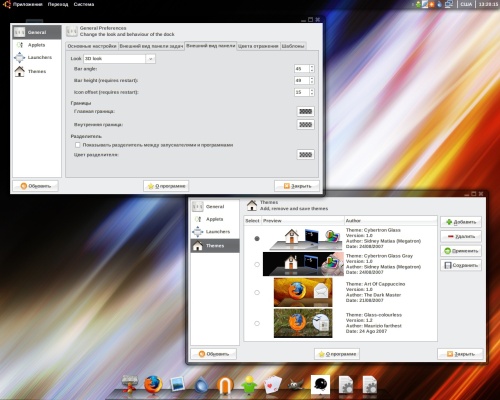The width and height of the screenshot is (500, 400).
Task: Open the Система menu in the top panel
Action: tap(84, 4)
